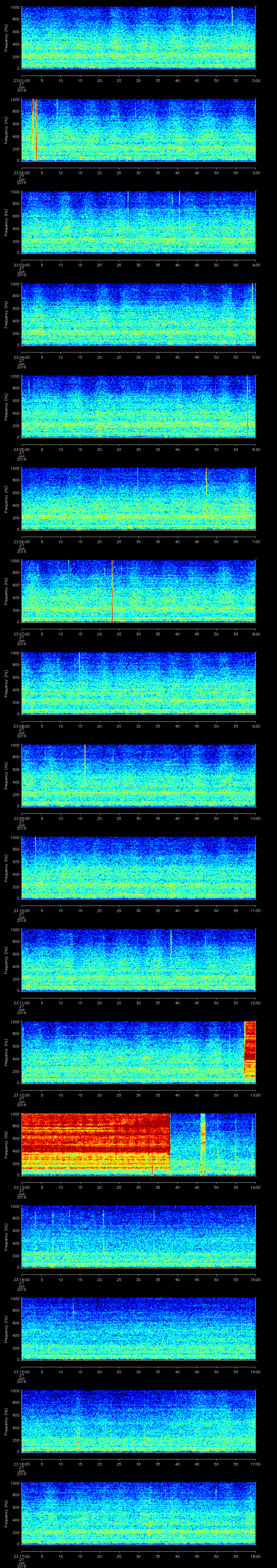
Task: Click the '23:01:00' start time label
Action: point(21,80)
